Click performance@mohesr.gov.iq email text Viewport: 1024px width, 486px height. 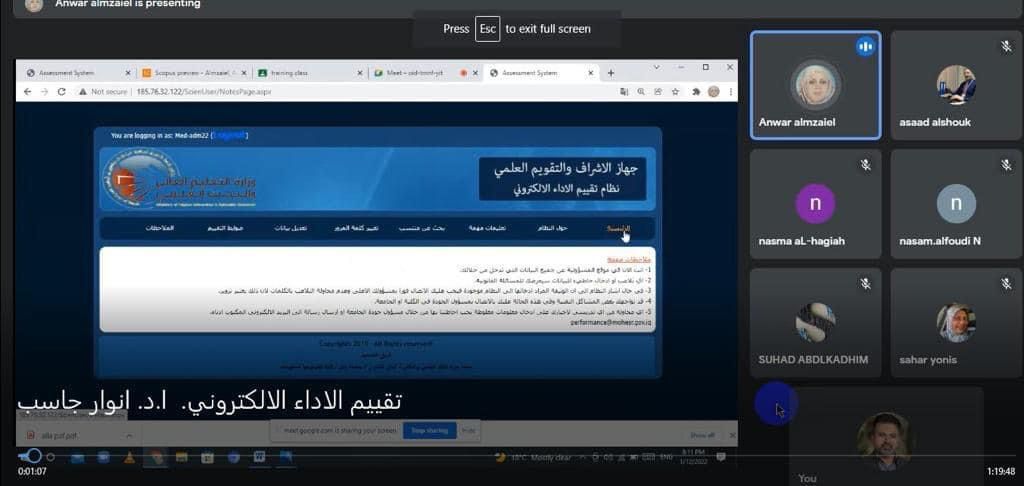point(611,323)
